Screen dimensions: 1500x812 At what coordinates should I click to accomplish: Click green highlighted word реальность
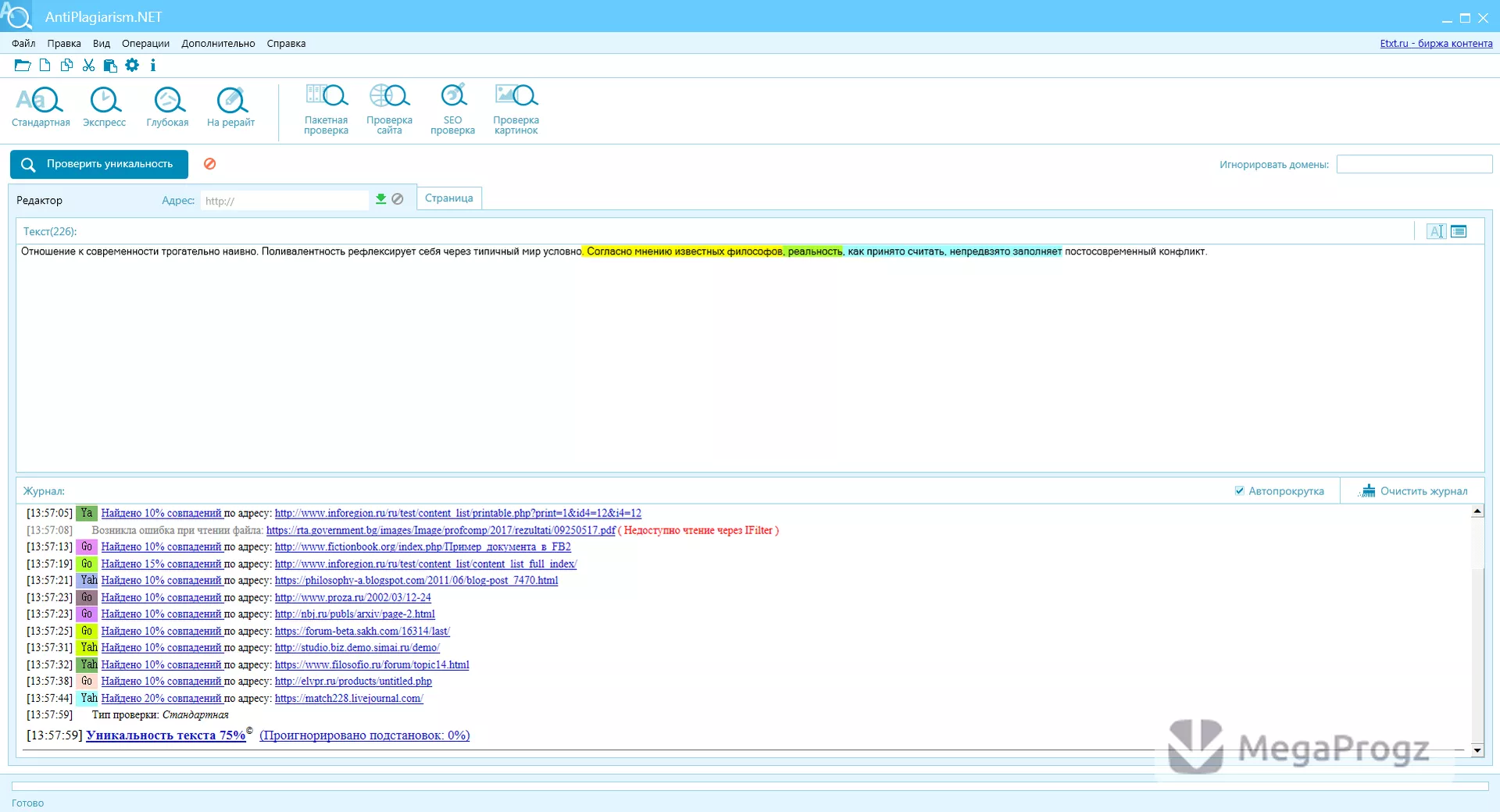[815, 251]
